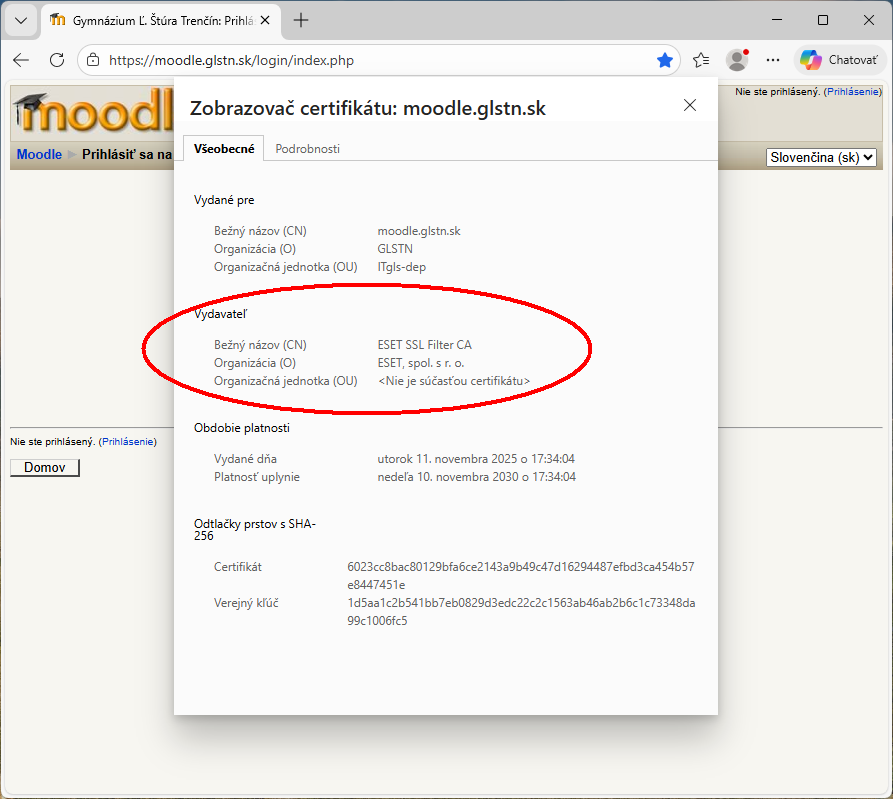
Task: Click the Prihlásenie link at top right
Action: tap(852, 91)
